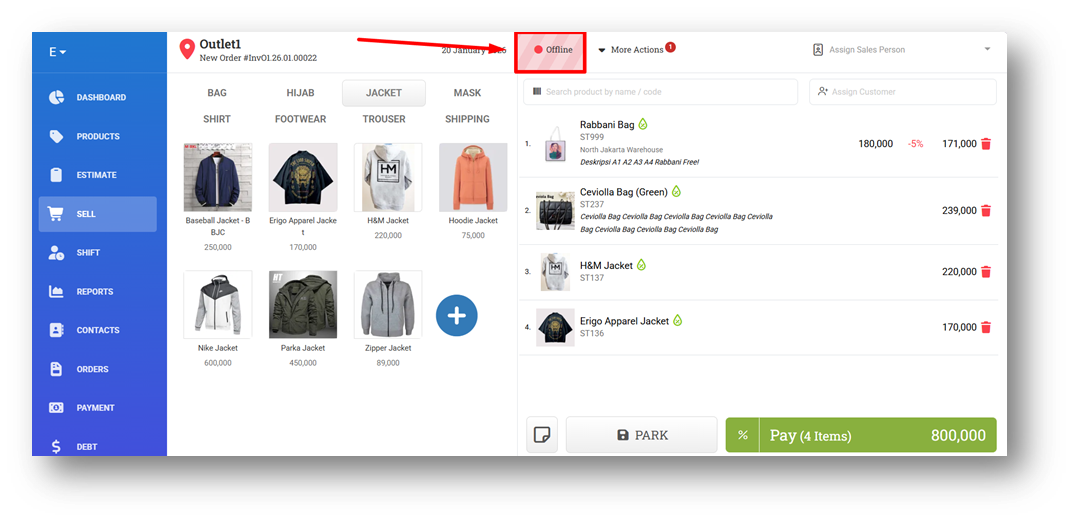Click the Orders document icon
This screenshot has height=521, width=1072.
(56, 369)
